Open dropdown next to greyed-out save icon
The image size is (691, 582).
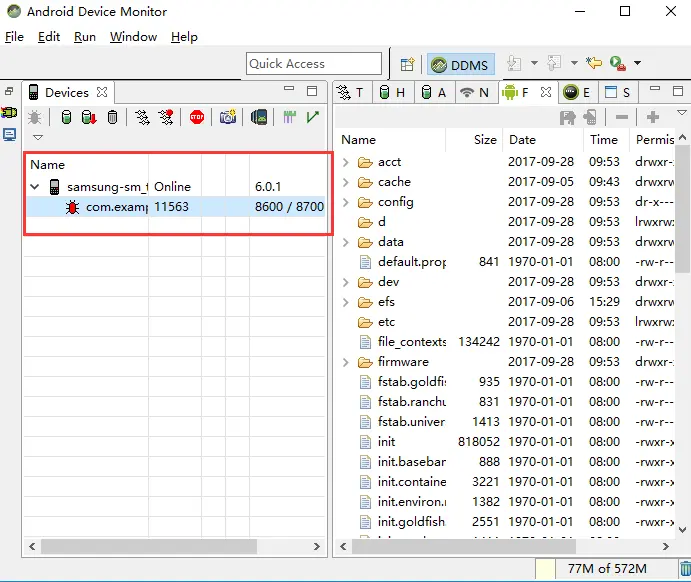[534, 63]
